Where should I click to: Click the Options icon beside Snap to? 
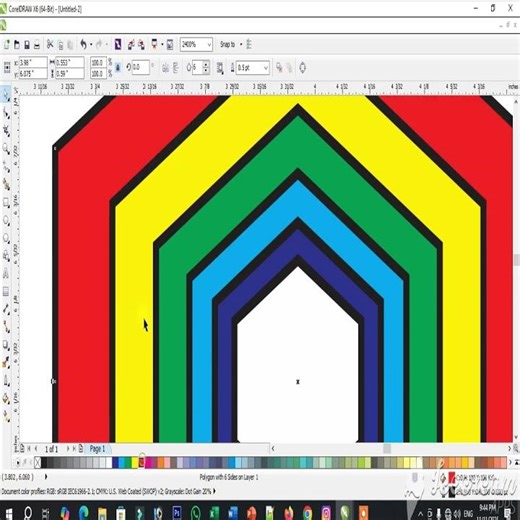[x=249, y=44]
